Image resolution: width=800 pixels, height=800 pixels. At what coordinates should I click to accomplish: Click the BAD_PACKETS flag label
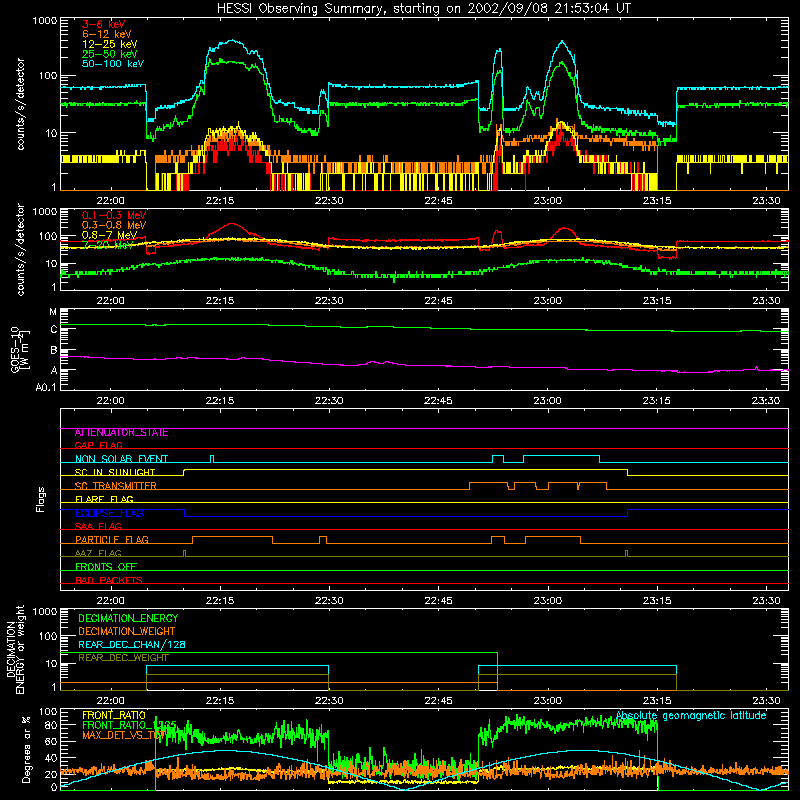(109, 580)
